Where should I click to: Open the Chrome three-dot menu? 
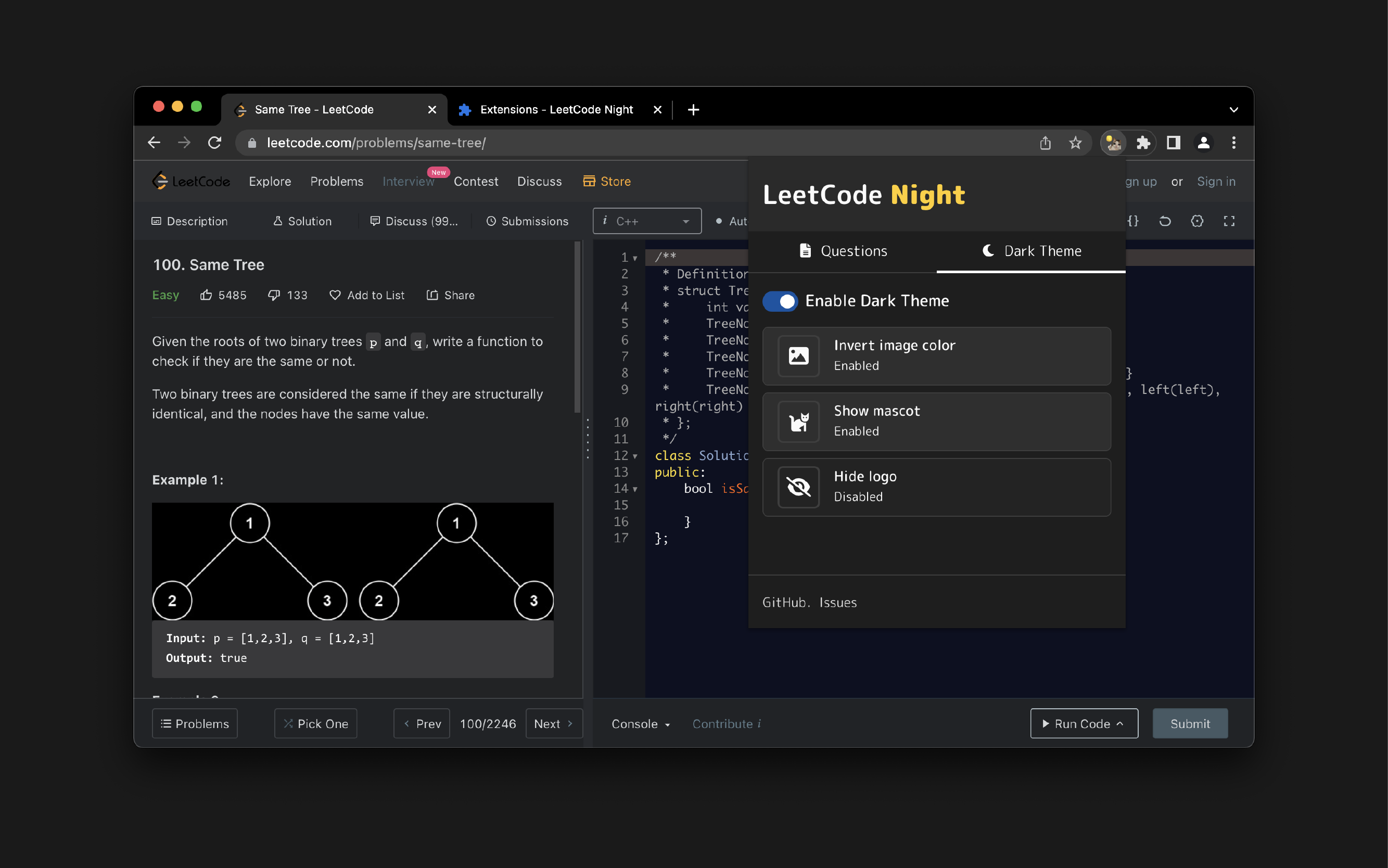pyautogui.click(x=1233, y=143)
